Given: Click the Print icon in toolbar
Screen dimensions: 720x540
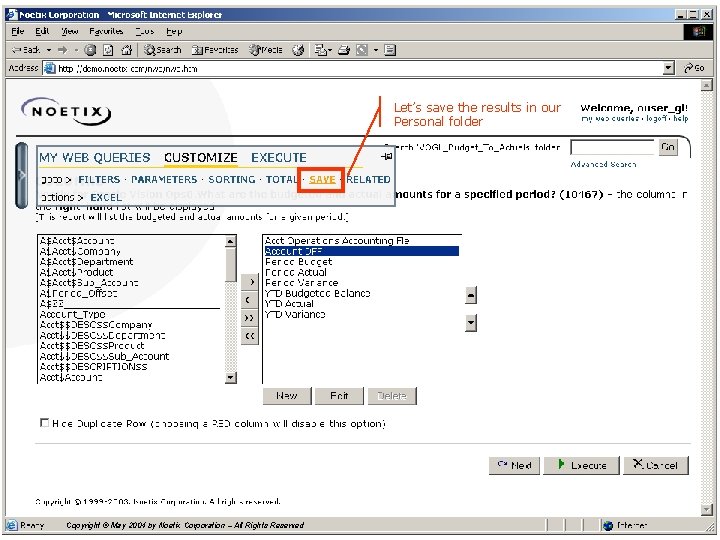Looking at the screenshot, I should 344,50.
